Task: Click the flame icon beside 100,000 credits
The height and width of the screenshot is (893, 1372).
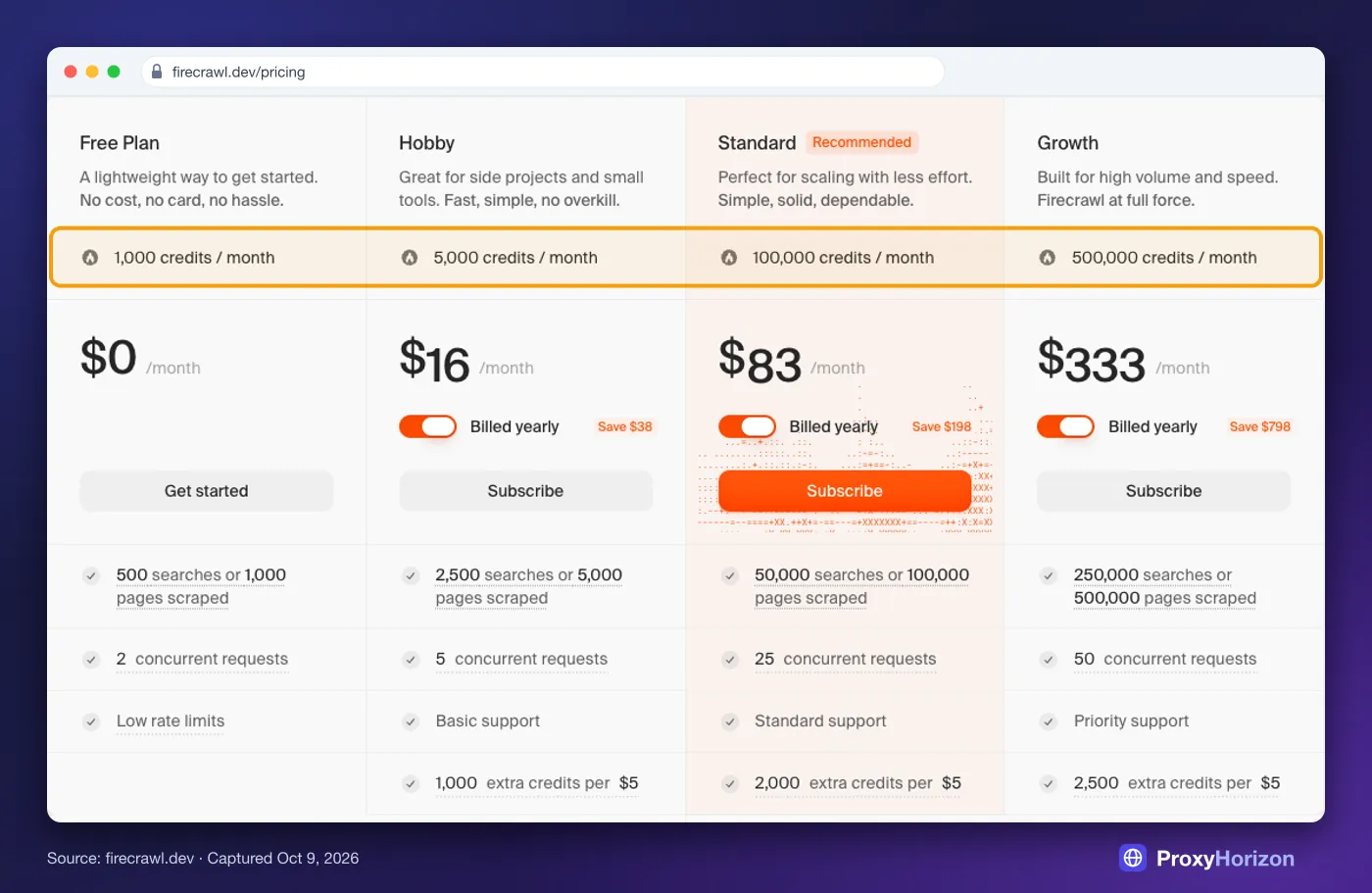Action: (729, 258)
